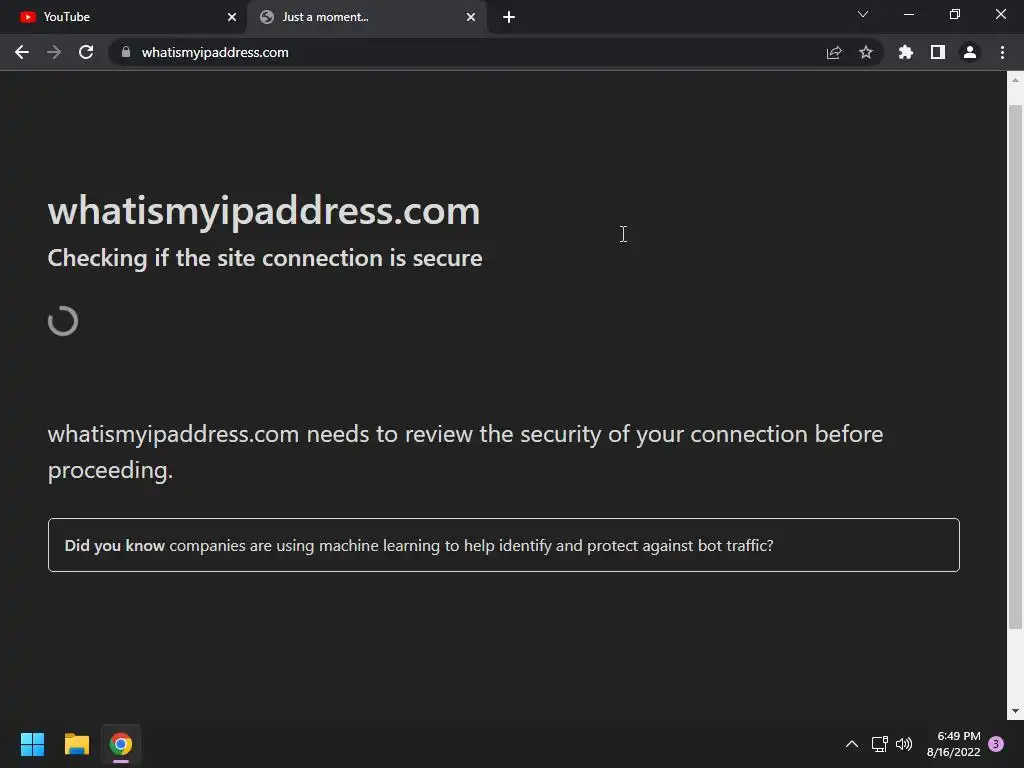Share this page via share icon

[x=834, y=52]
